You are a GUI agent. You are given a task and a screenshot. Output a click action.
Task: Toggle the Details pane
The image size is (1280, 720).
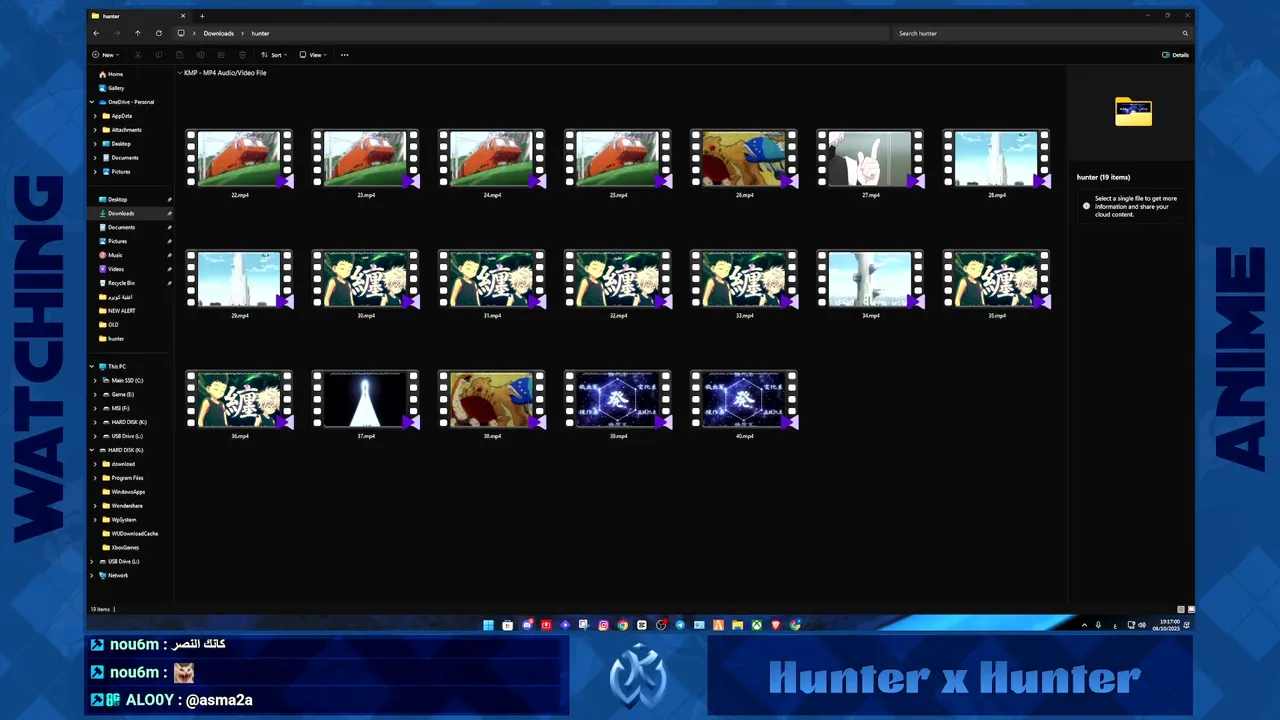1175,55
